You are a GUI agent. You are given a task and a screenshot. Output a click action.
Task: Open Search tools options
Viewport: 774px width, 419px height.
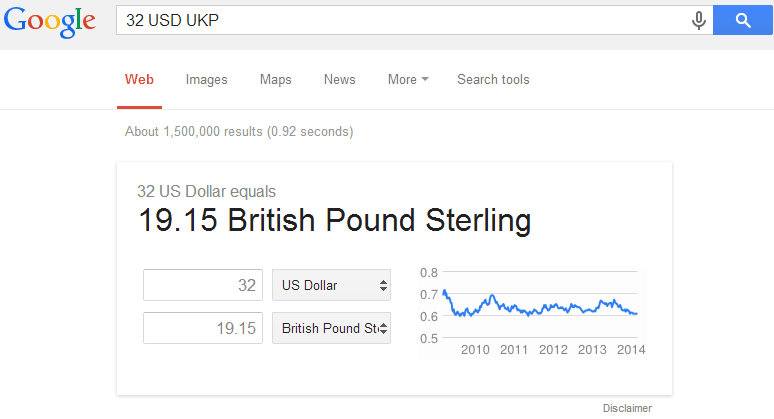[x=493, y=79]
